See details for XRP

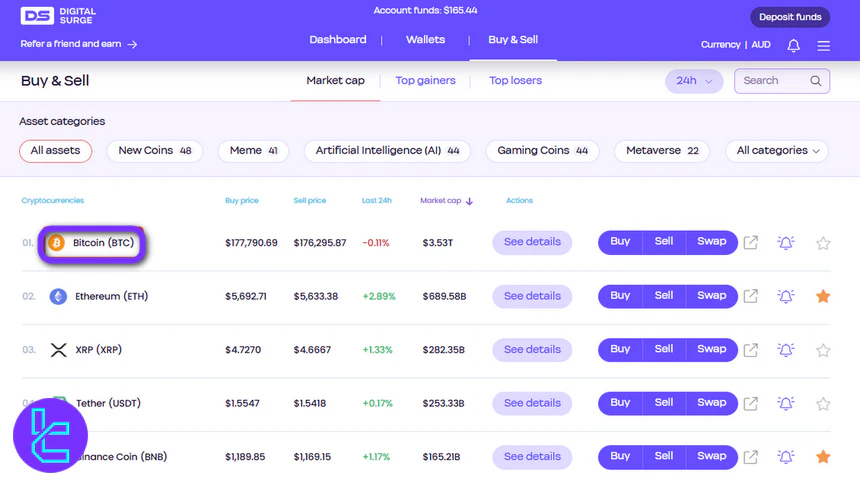[x=532, y=350]
